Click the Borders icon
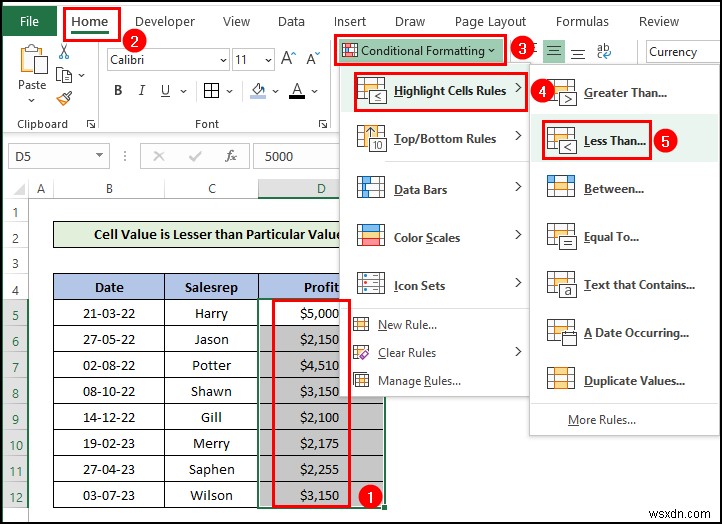The width and height of the screenshot is (722, 524). (211, 91)
